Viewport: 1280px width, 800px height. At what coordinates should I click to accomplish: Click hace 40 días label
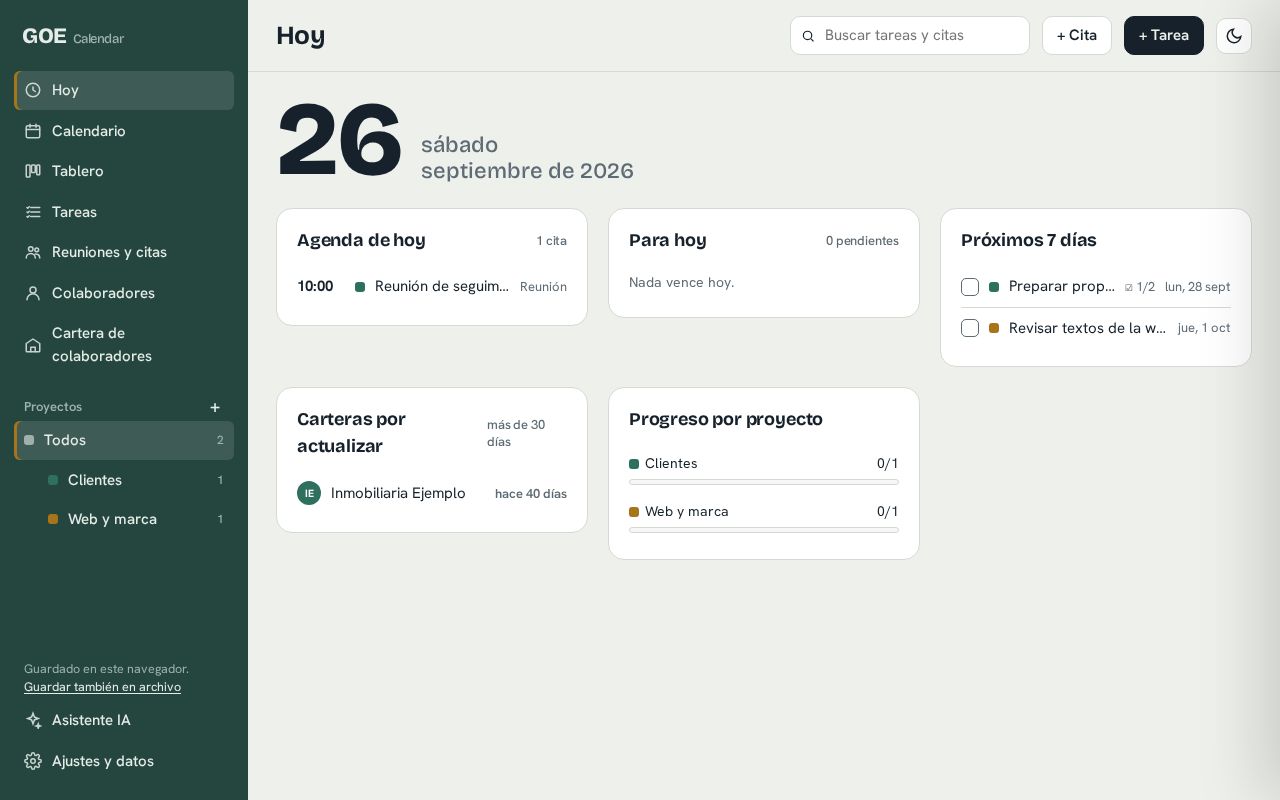pos(531,494)
